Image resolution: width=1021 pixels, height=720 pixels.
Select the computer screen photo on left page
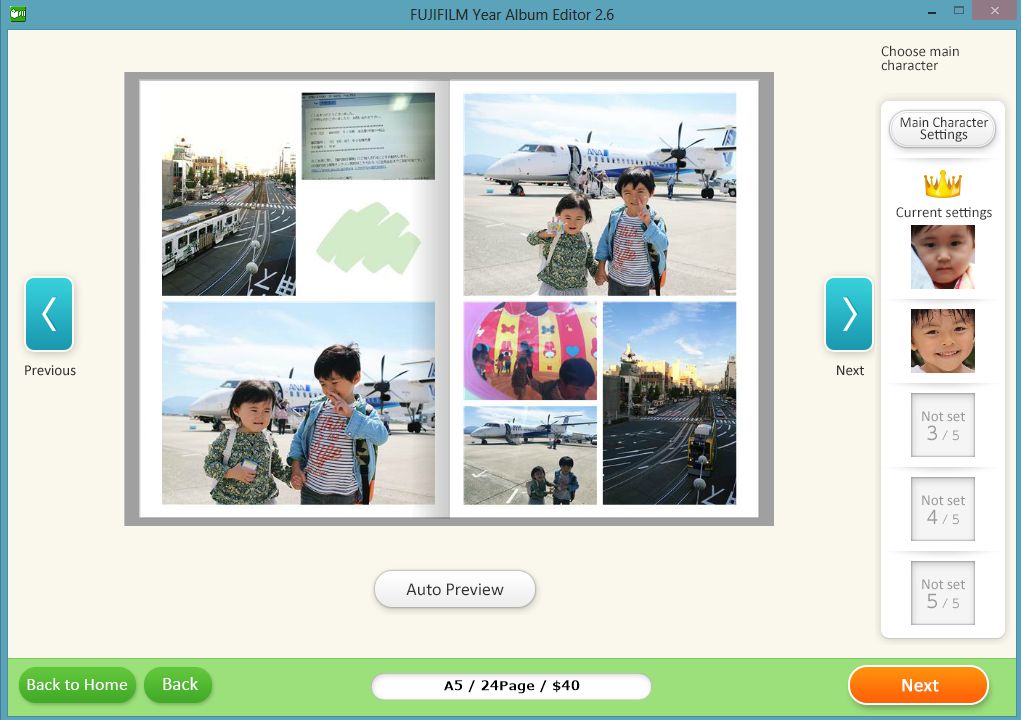[x=368, y=136]
